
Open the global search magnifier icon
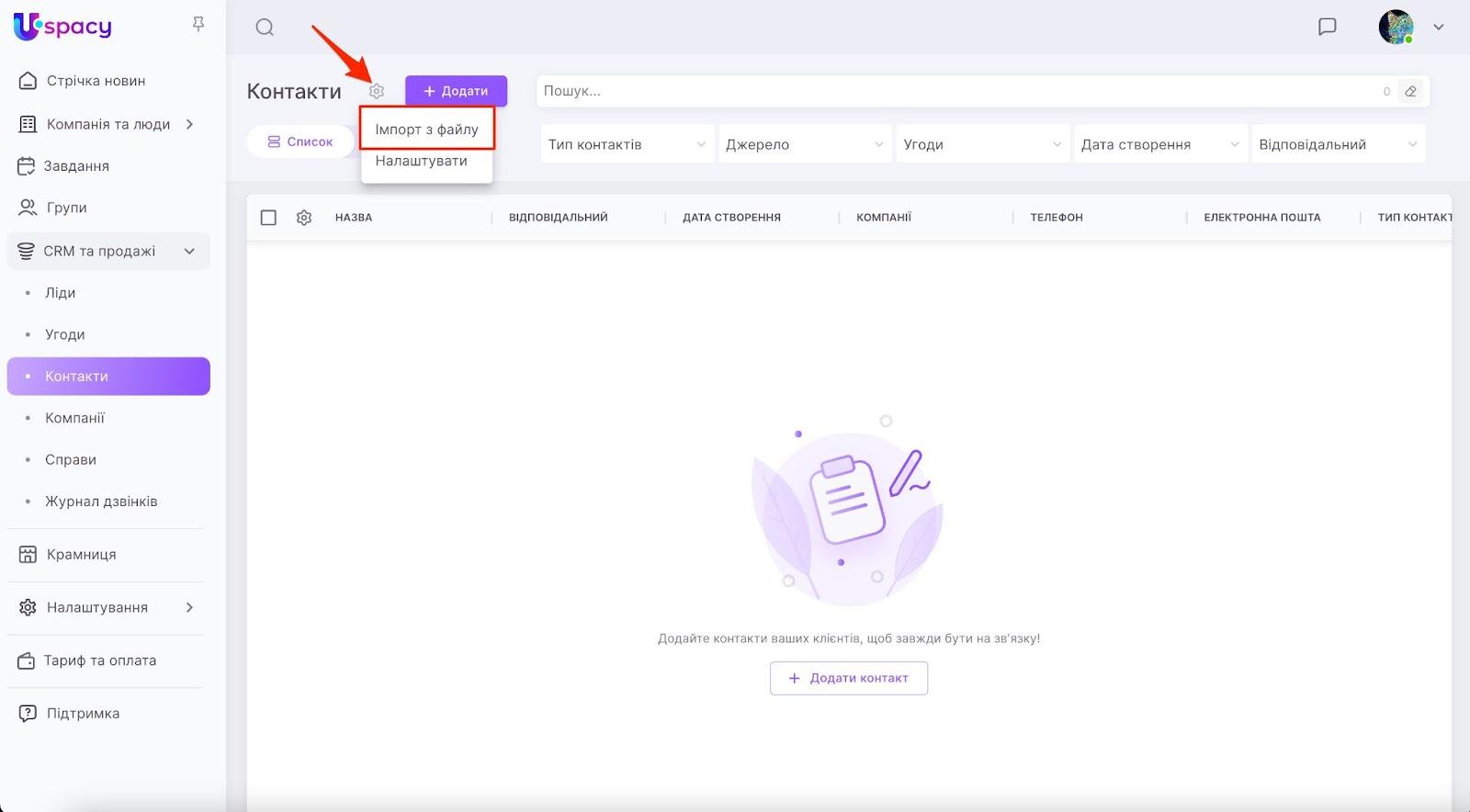pos(265,28)
